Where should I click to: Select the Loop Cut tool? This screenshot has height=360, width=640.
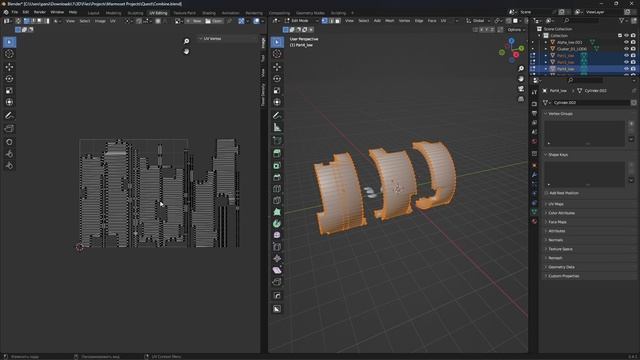click(x=277, y=189)
